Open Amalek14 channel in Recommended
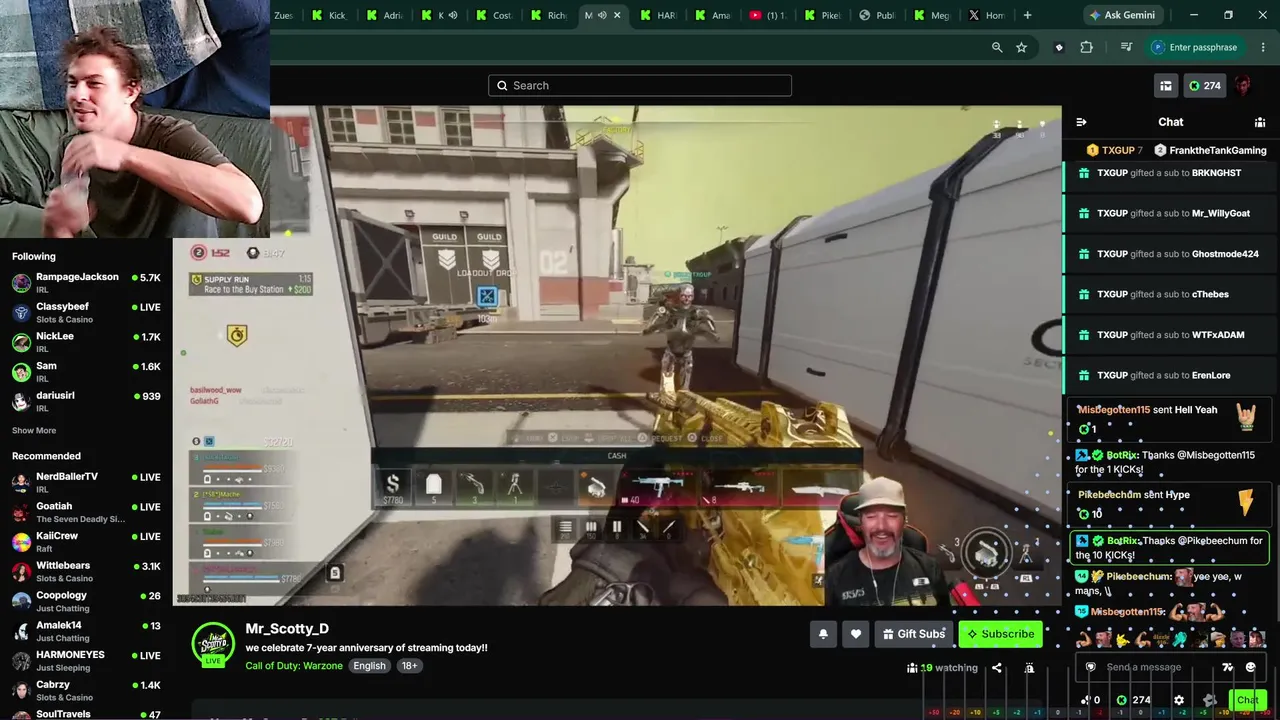 (86, 631)
